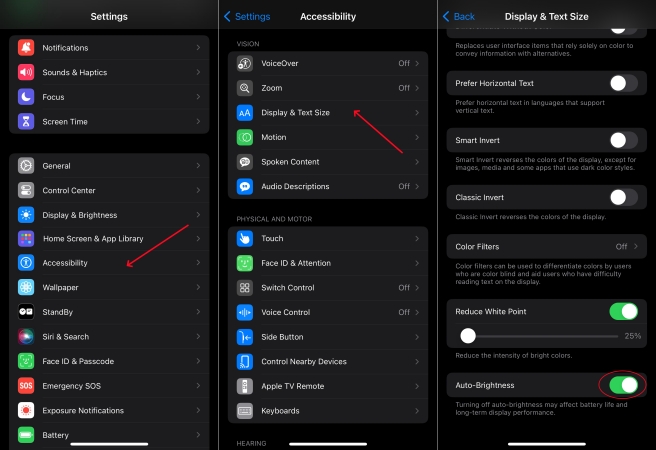The height and width of the screenshot is (450, 656).
Task: Tap the Accessibility icon in Settings
Action: click(x=26, y=263)
